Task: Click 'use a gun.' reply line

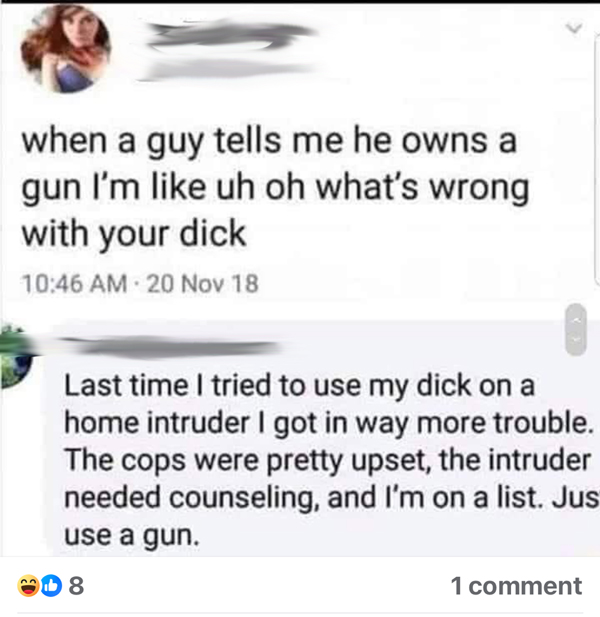Action: (132, 536)
